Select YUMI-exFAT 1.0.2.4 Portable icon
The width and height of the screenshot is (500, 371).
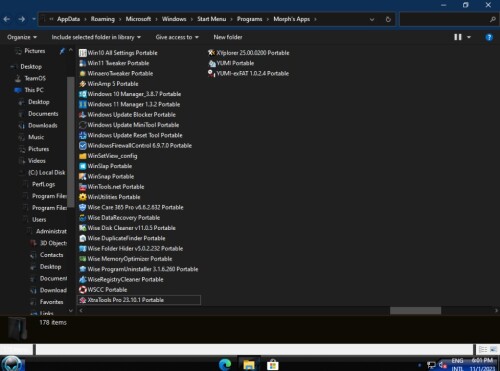coord(212,73)
